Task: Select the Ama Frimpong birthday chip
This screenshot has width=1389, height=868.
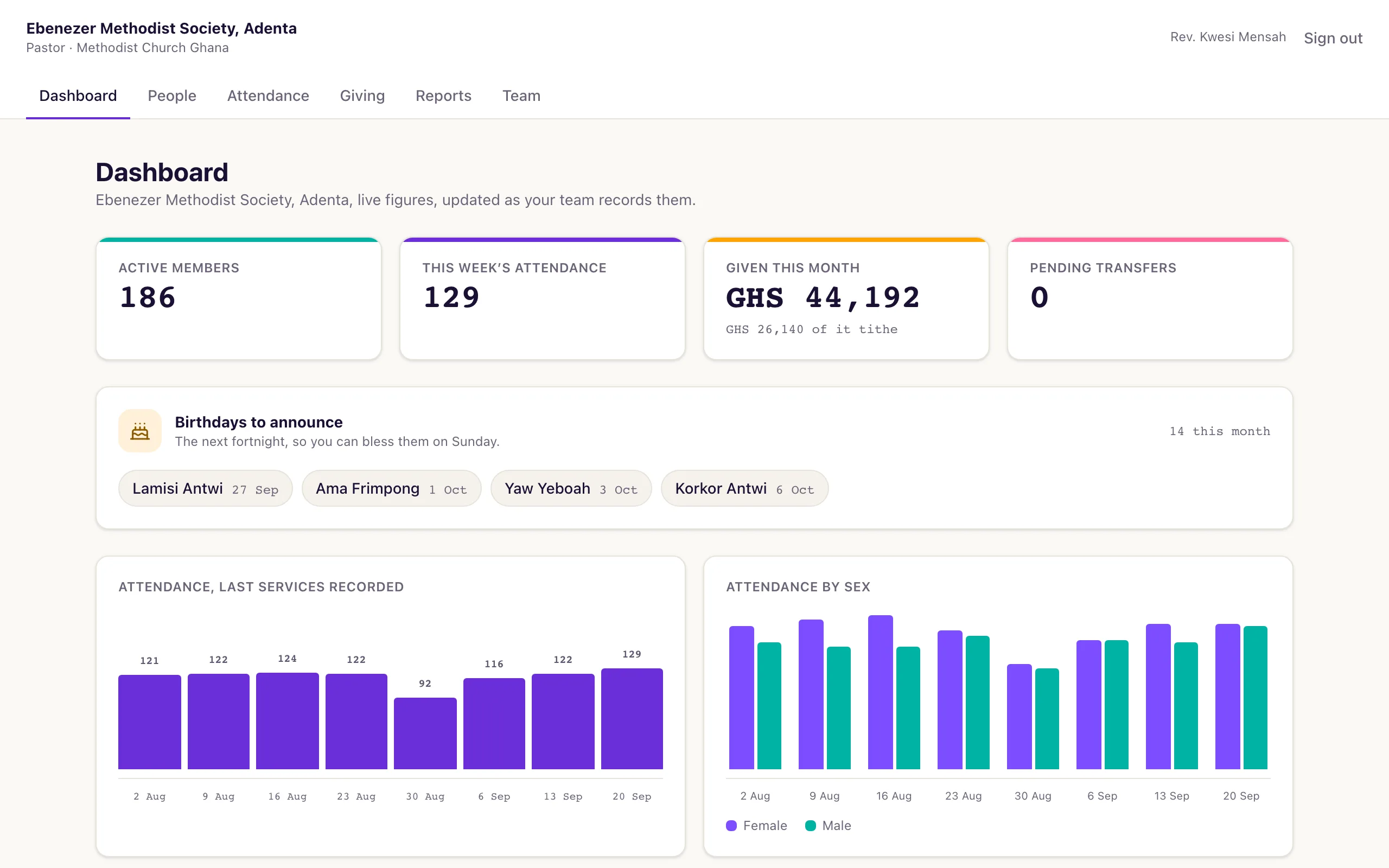Action: pos(391,489)
